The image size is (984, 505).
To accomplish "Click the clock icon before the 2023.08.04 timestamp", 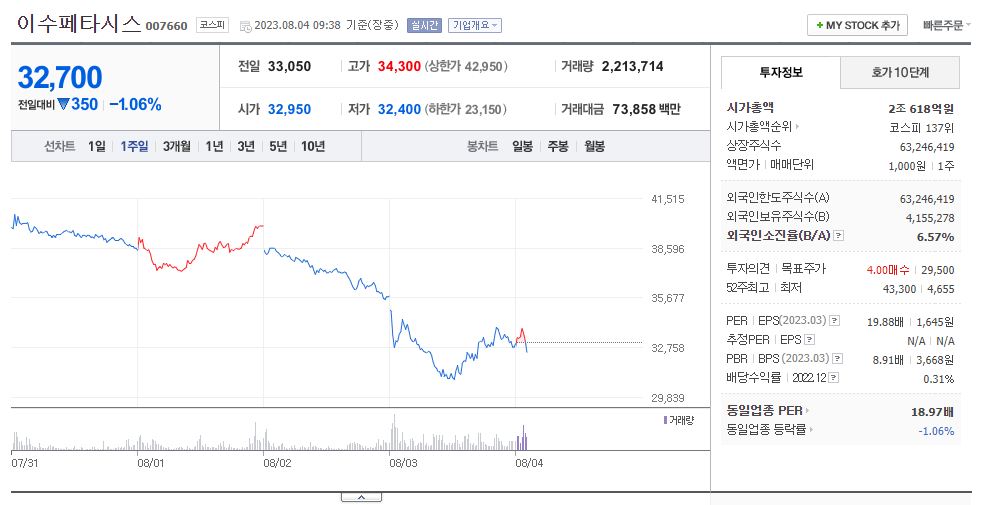I will [x=246, y=26].
